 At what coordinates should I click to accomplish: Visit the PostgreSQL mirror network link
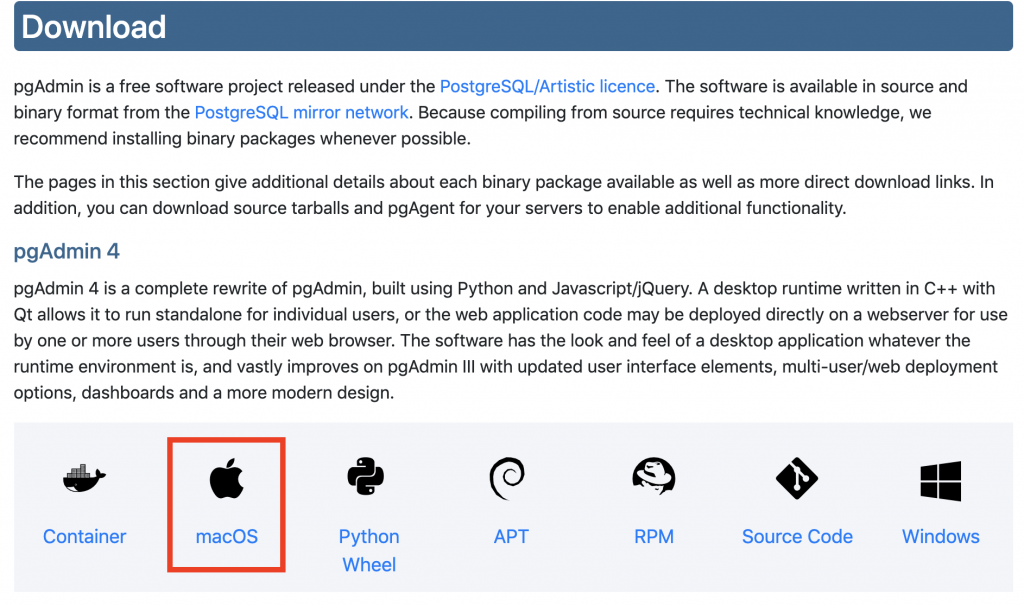click(301, 113)
